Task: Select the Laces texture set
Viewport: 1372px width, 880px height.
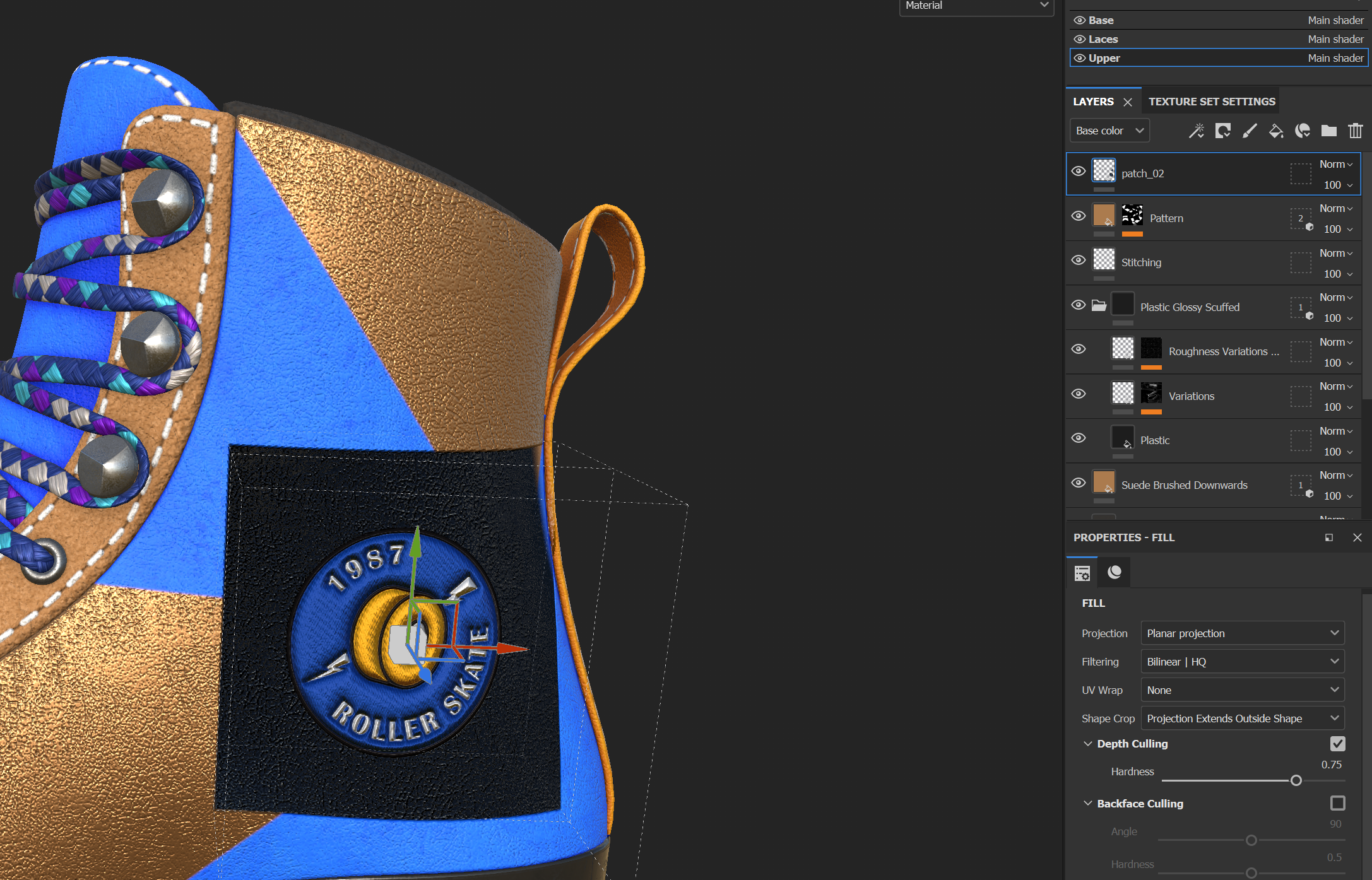Action: click(1103, 39)
